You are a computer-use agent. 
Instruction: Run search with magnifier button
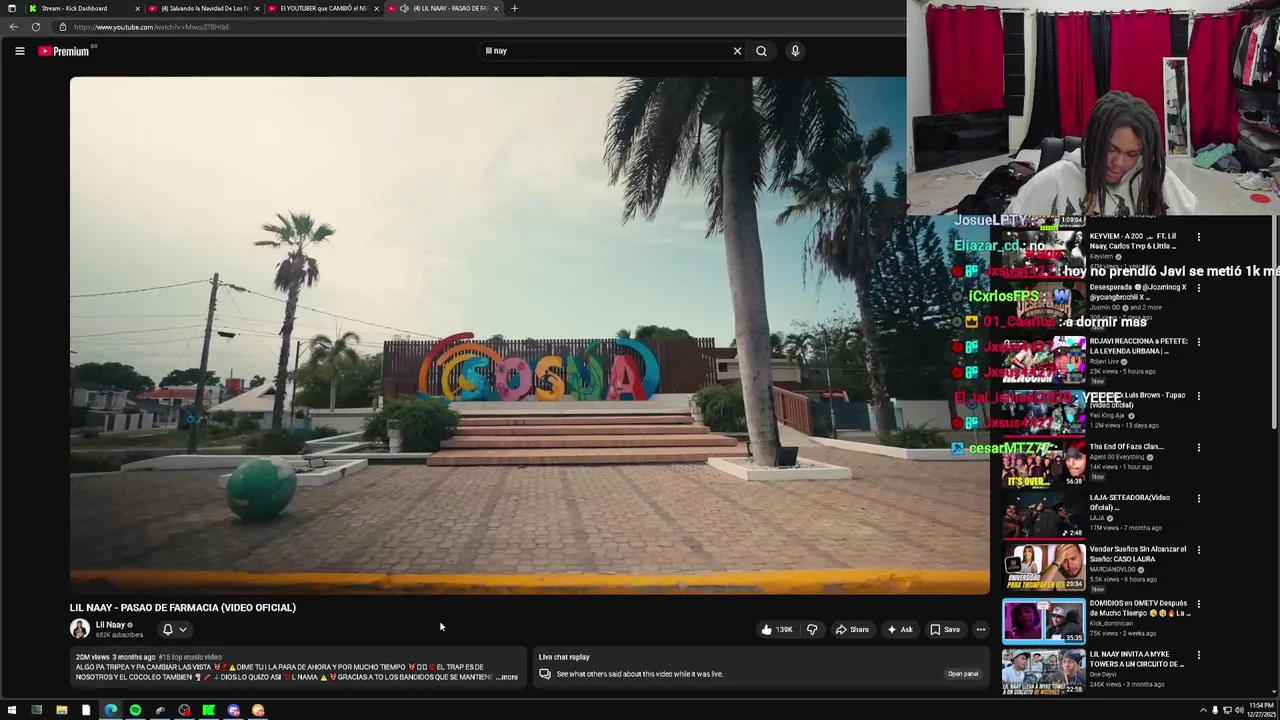click(761, 51)
